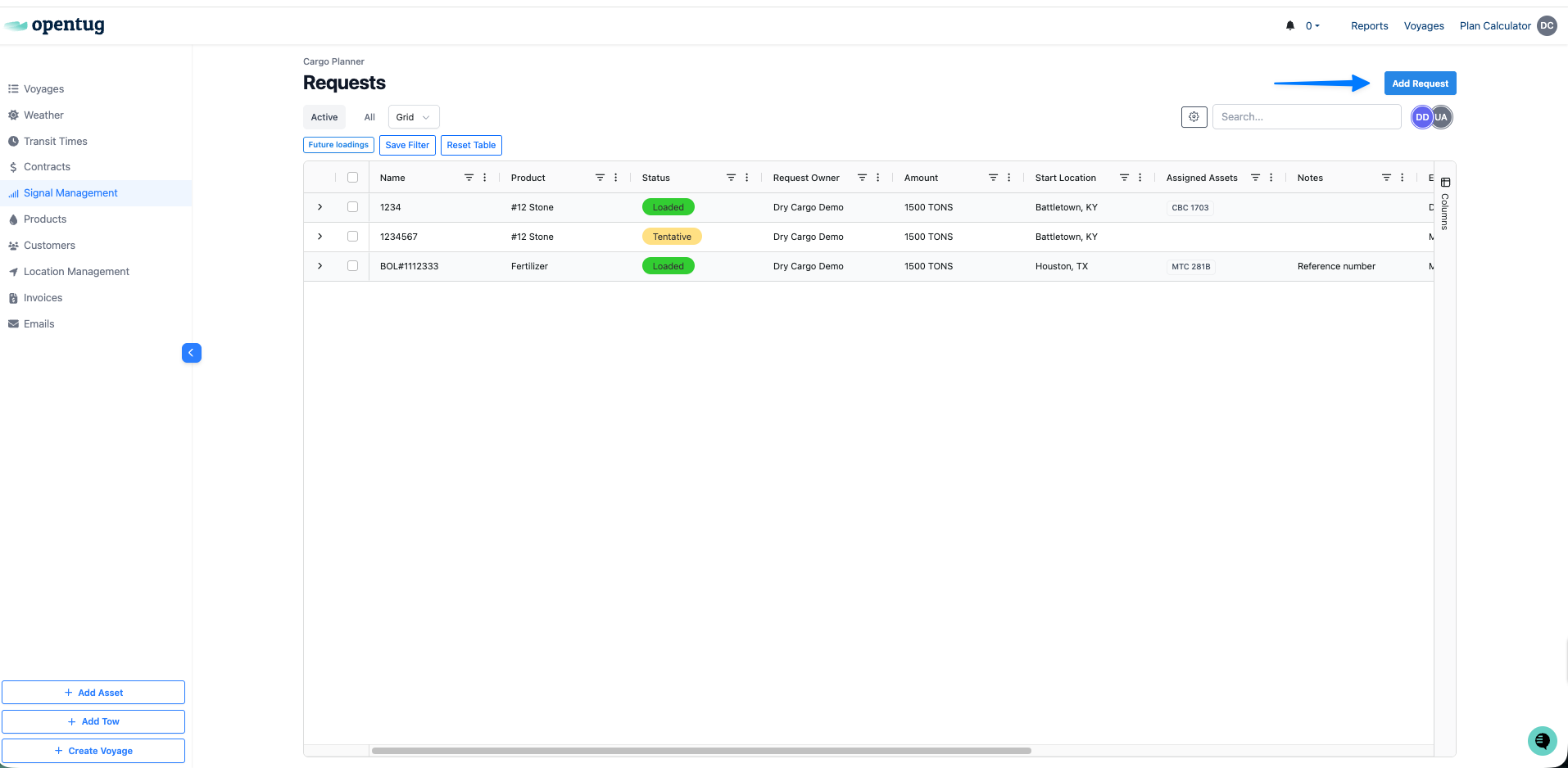Open the Amount column filter icon
The height and width of the screenshot is (768, 1568).
click(993, 178)
